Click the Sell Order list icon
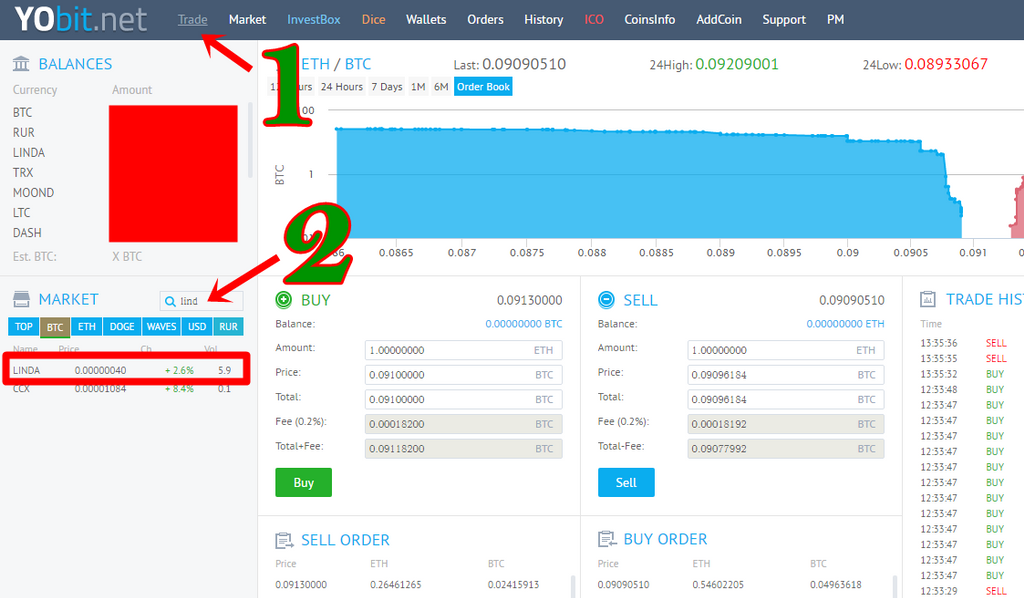The height and width of the screenshot is (598, 1024). [284, 540]
